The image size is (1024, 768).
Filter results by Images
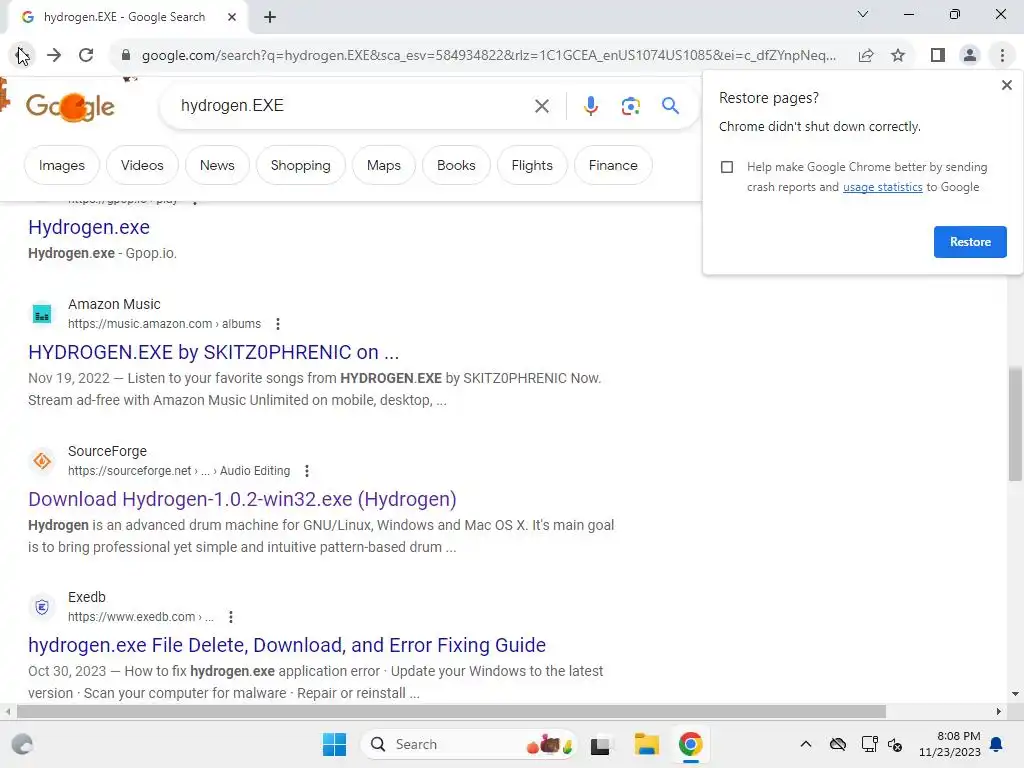click(61, 166)
